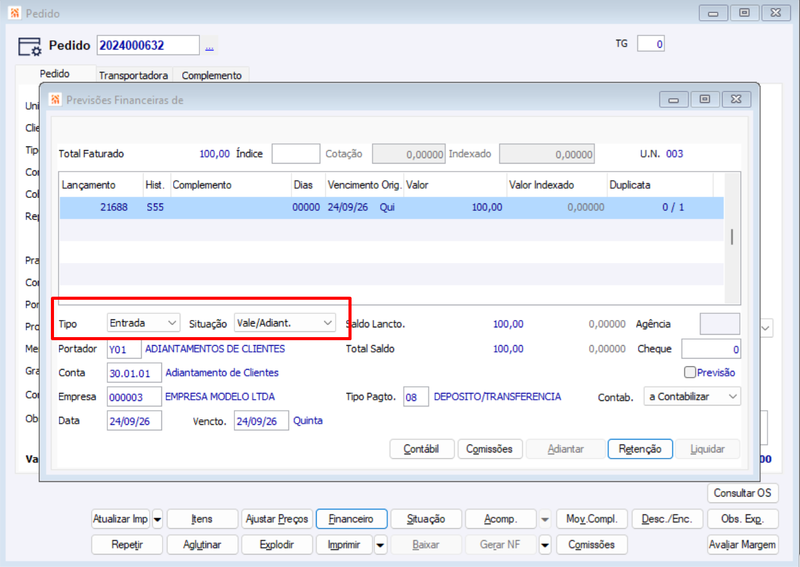Click the DEPOSITO/TRANSFERENCIA payment type text

pyautogui.click(x=497, y=397)
